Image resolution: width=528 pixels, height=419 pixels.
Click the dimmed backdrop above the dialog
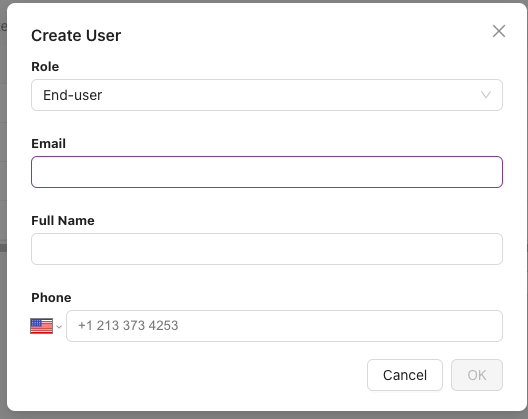[264, 1]
